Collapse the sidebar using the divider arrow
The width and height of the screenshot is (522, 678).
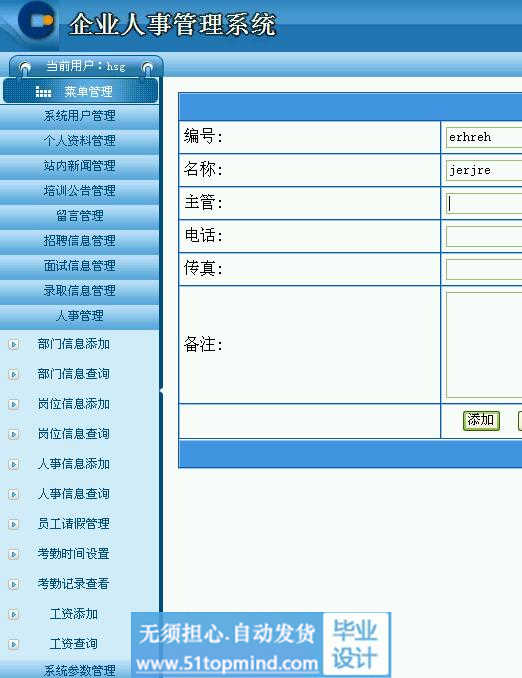162,391
